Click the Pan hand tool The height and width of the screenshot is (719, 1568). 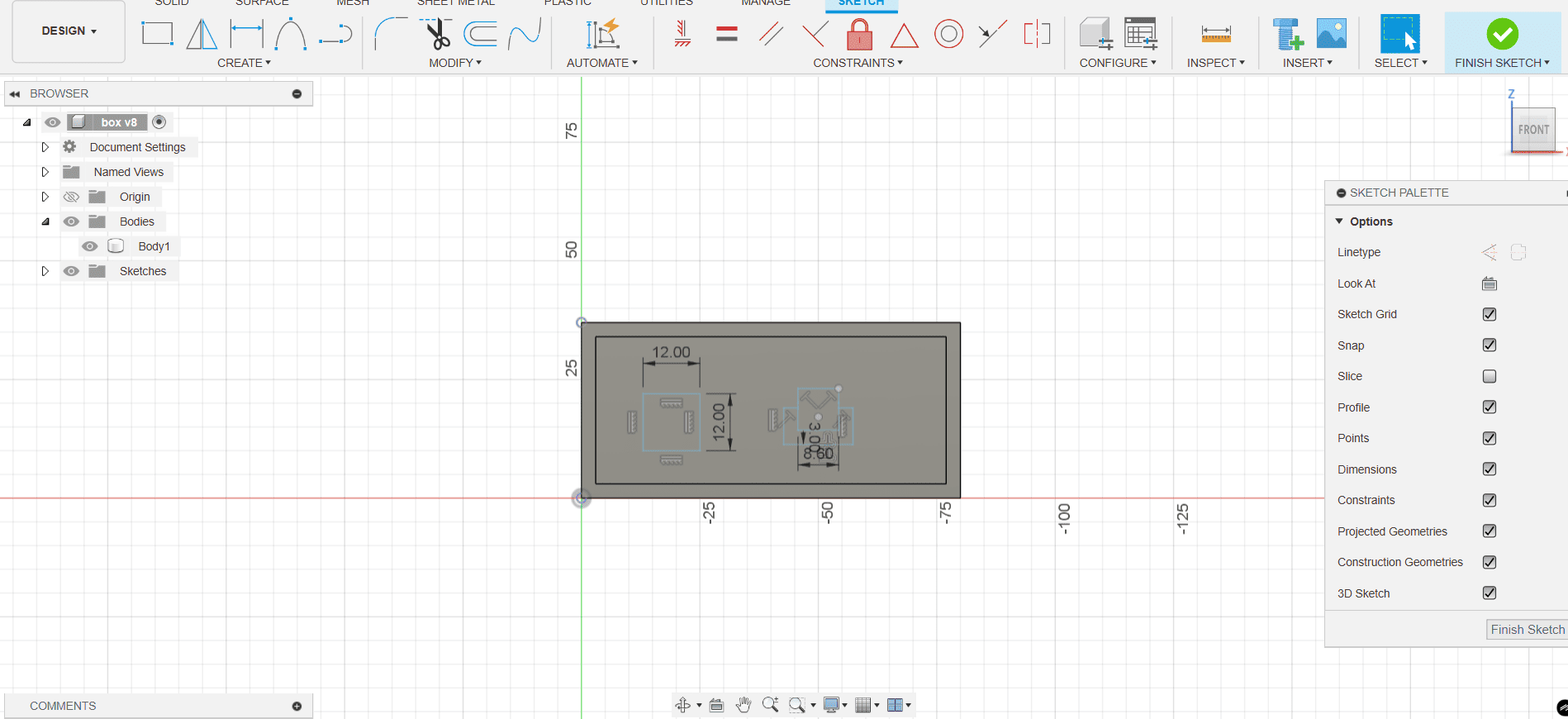pos(744,705)
